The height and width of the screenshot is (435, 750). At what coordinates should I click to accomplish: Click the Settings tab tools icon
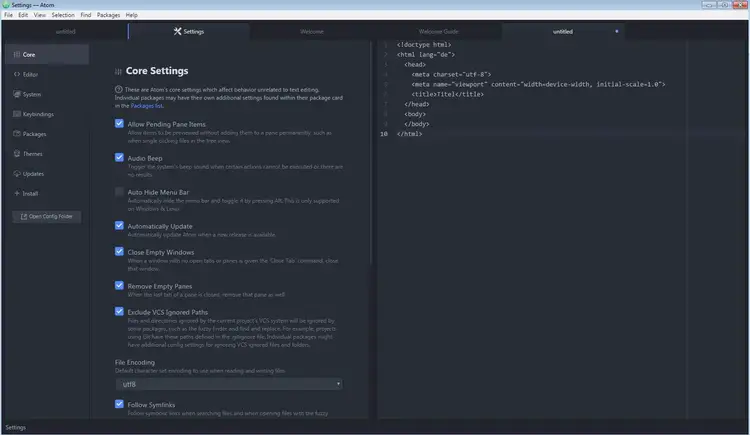point(177,32)
